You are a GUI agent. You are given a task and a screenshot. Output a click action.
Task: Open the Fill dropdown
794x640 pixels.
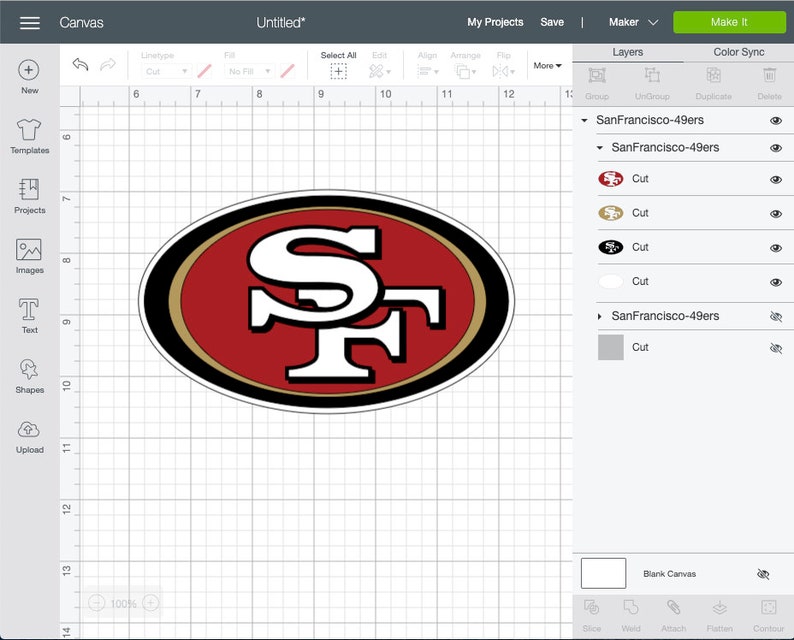click(x=249, y=71)
